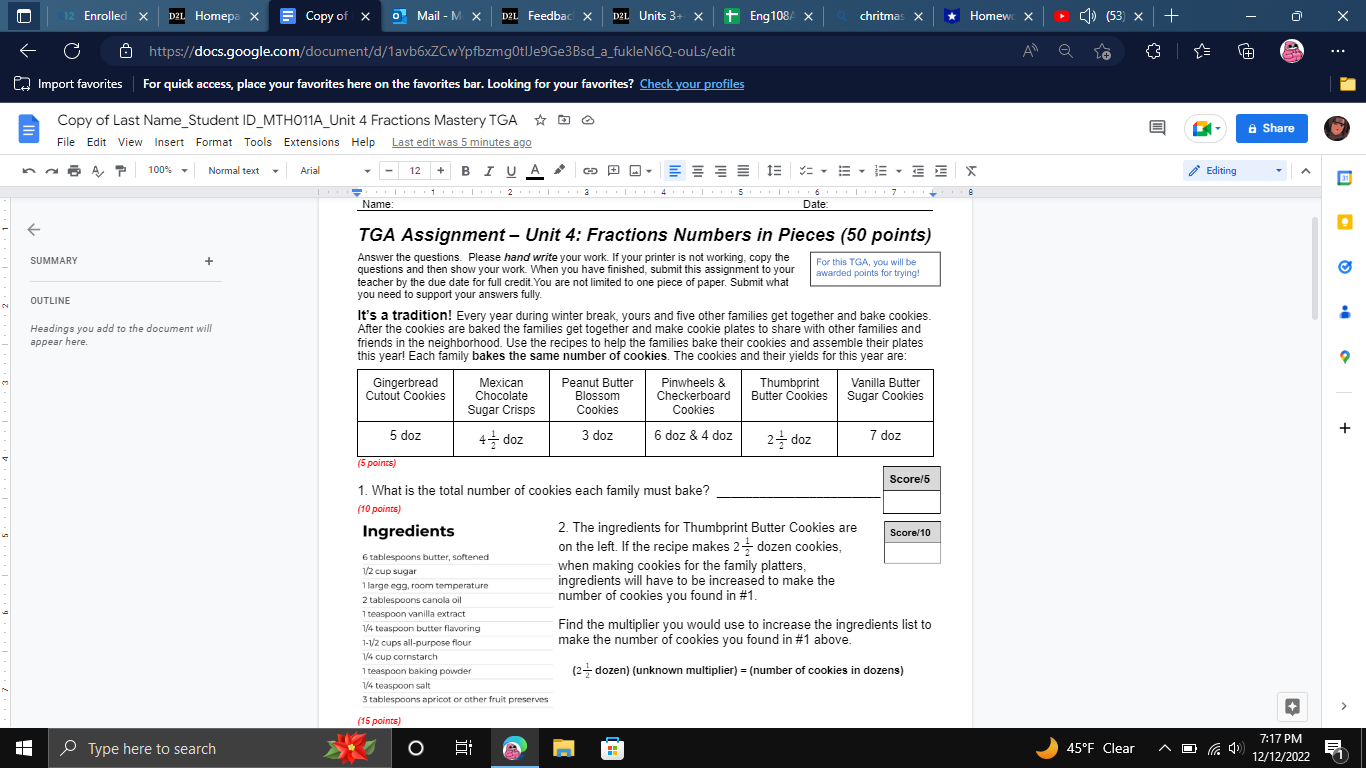The width and height of the screenshot is (1366, 768).
Task: Add a document summary with the plus
Action: (208, 260)
